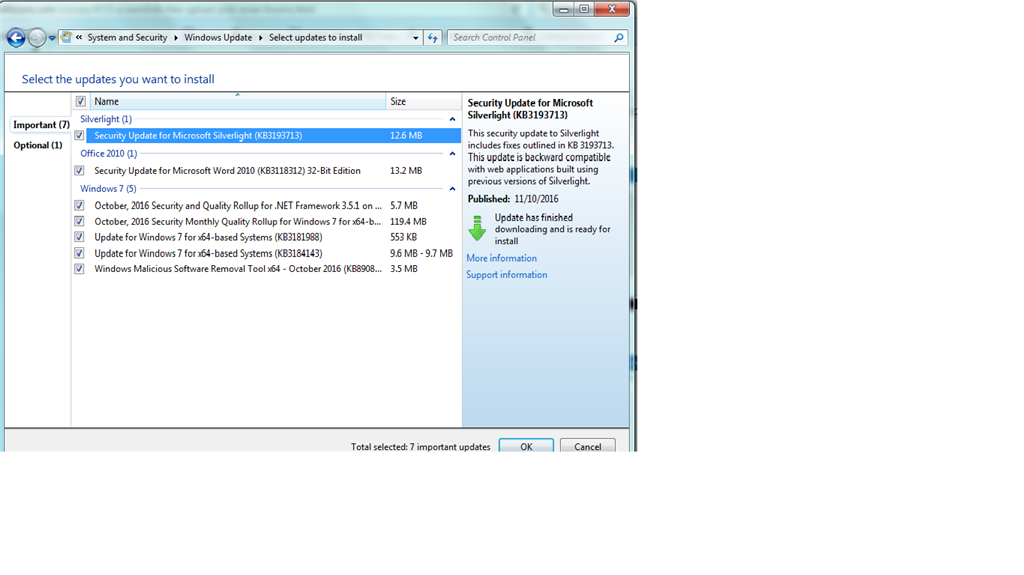Click the magnifier search icon

coord(618,38)
